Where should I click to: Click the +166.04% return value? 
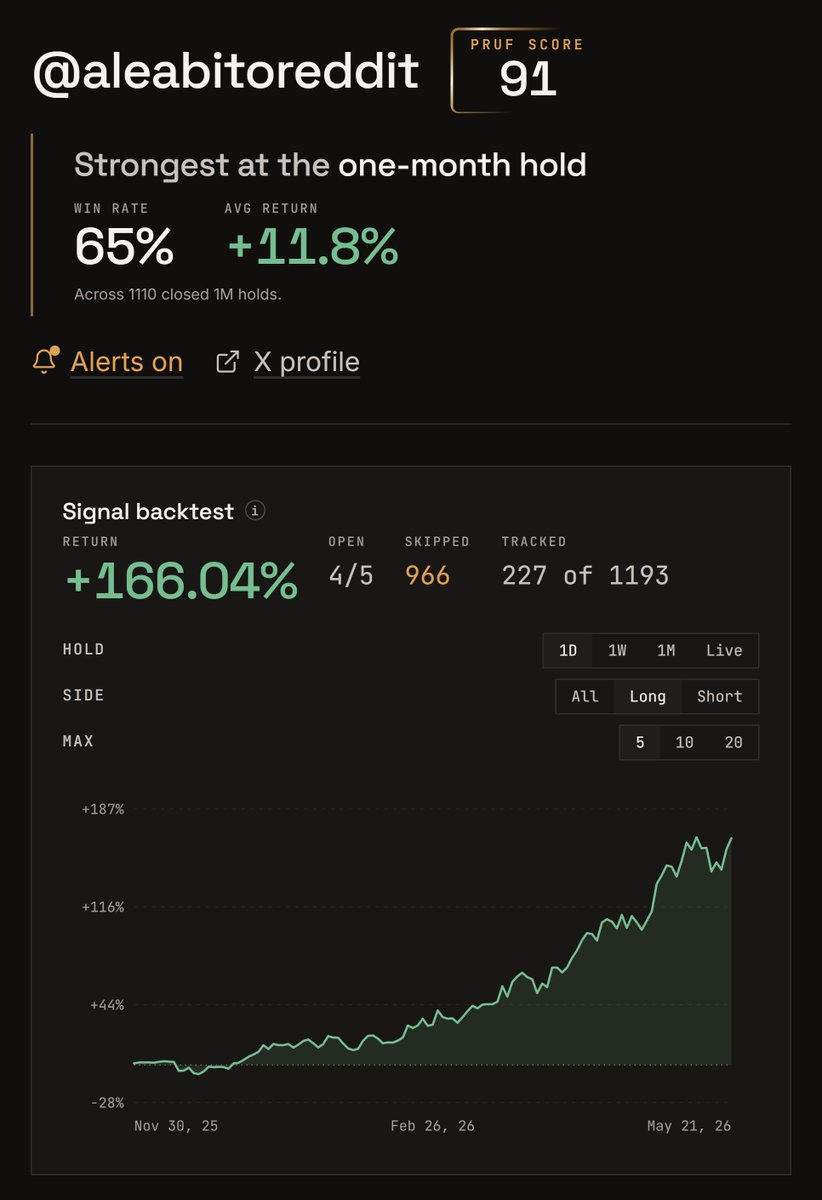181,580
